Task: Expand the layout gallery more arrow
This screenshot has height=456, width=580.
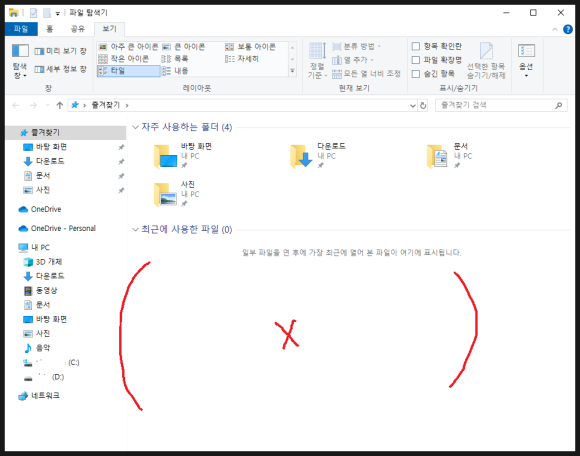Action: [292, 71]
